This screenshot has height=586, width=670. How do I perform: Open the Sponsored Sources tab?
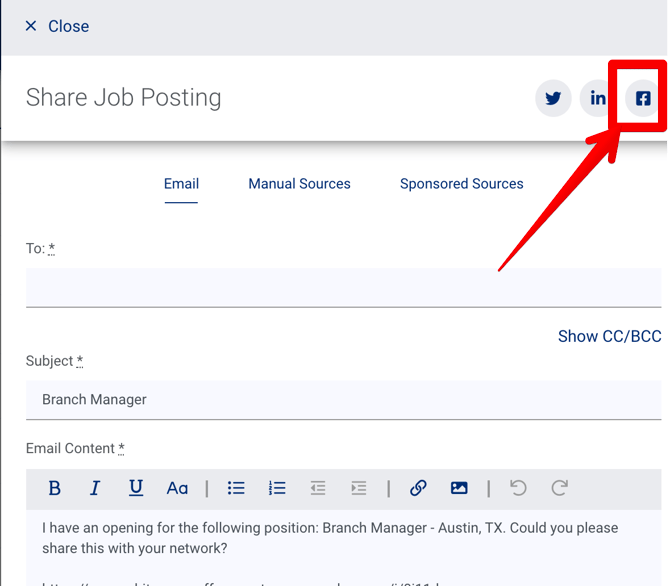click(461, 184)
